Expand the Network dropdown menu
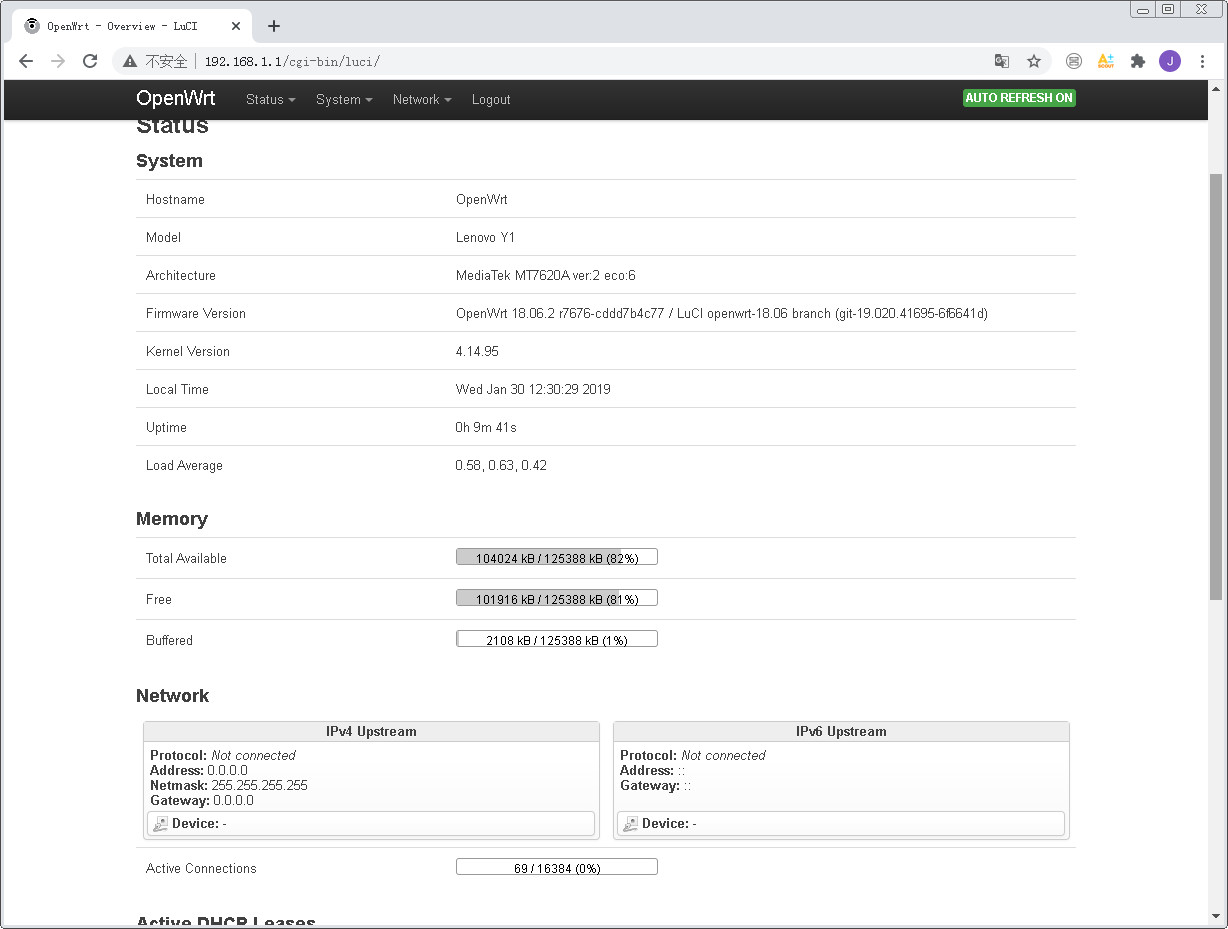The height and width of the screenshot is (929, 1228). pyautogui.click(x=422, y=100)
